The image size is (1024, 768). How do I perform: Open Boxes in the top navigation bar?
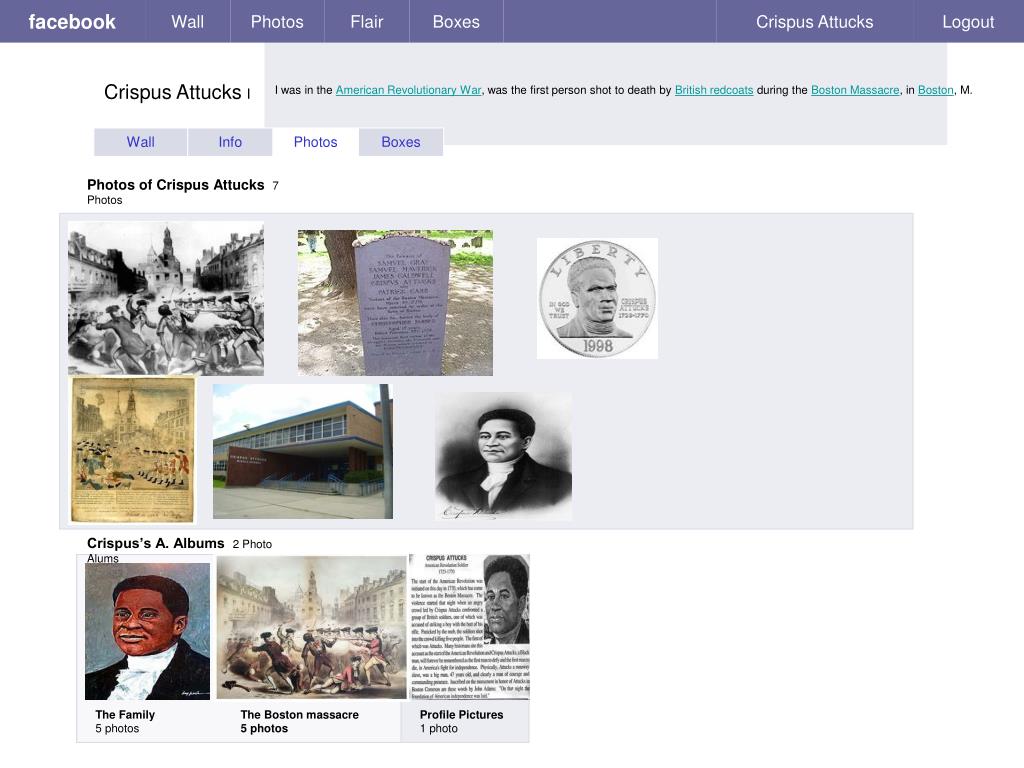point(456,22)
